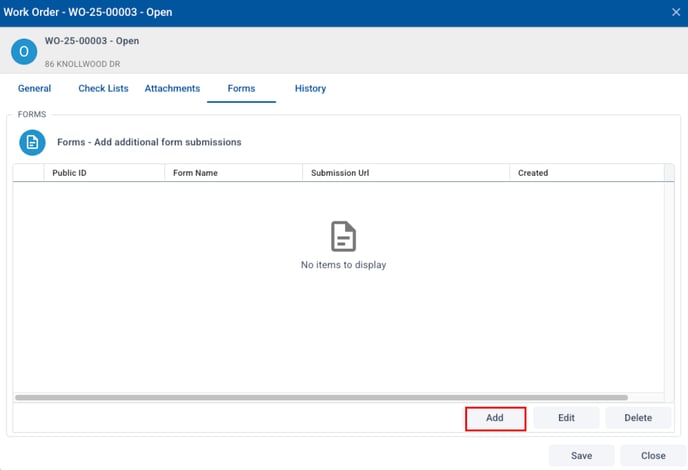Viewport: 688px width, 470px height.
Task: Go to the Attachments tab
Action: pos(172,89)
